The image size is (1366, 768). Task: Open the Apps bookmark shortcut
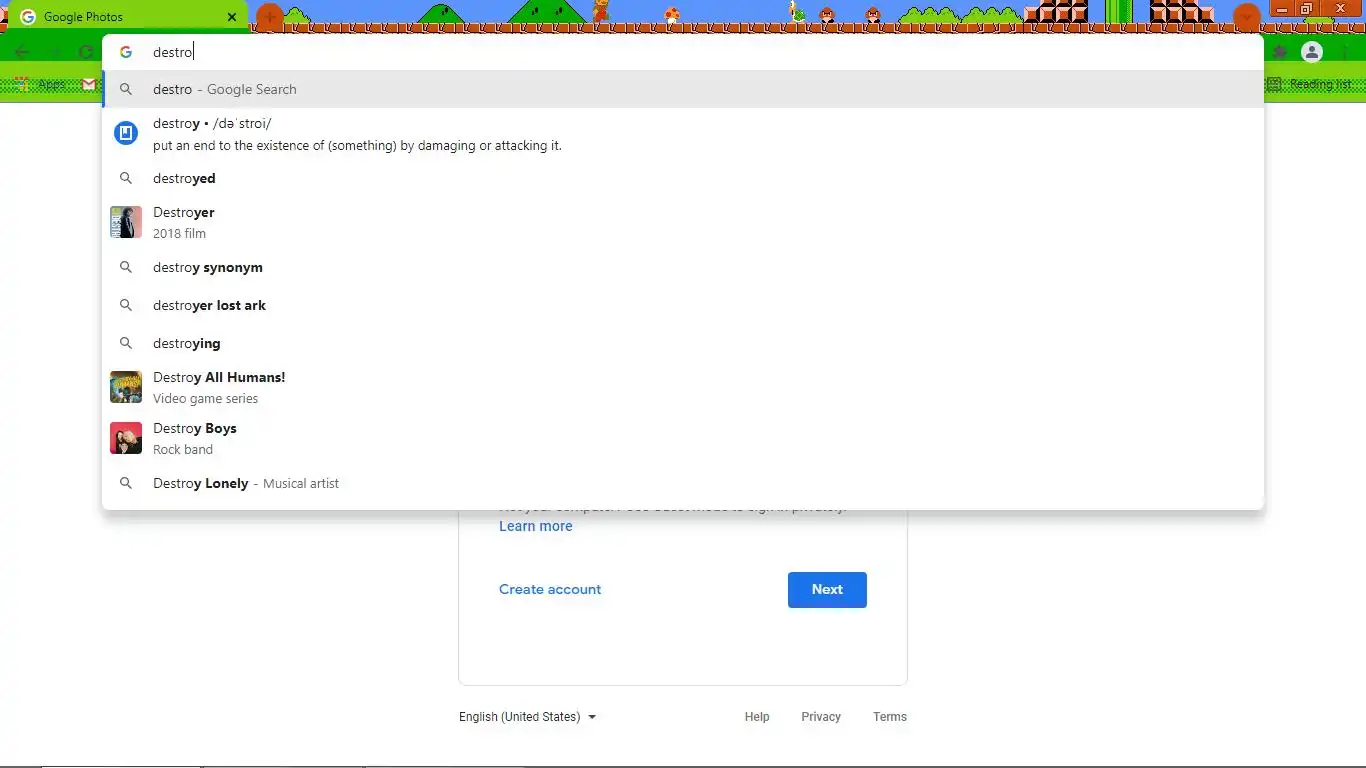click(x=40, y=85)
